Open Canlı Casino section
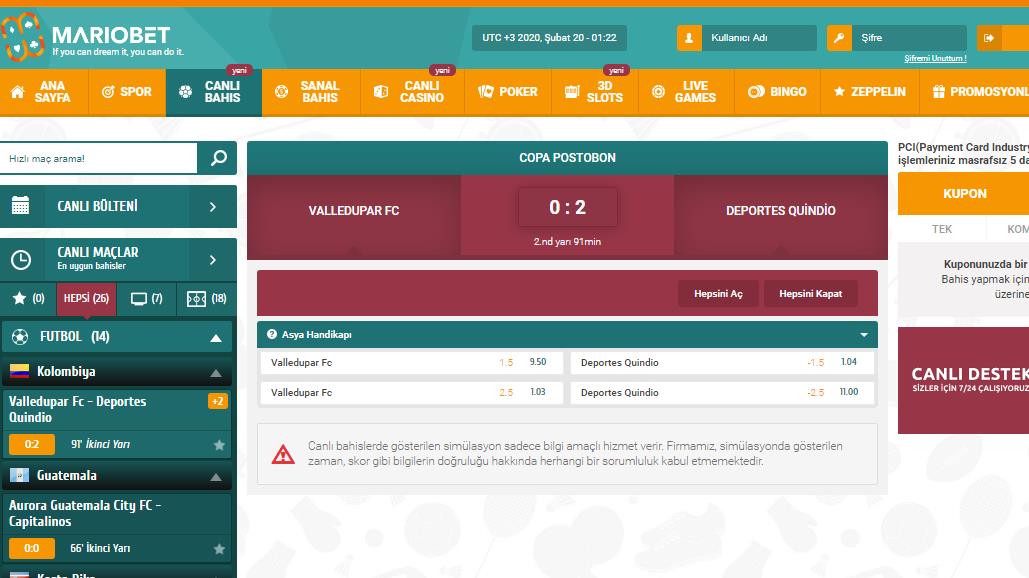The image size is (1029, 578). 413,92
